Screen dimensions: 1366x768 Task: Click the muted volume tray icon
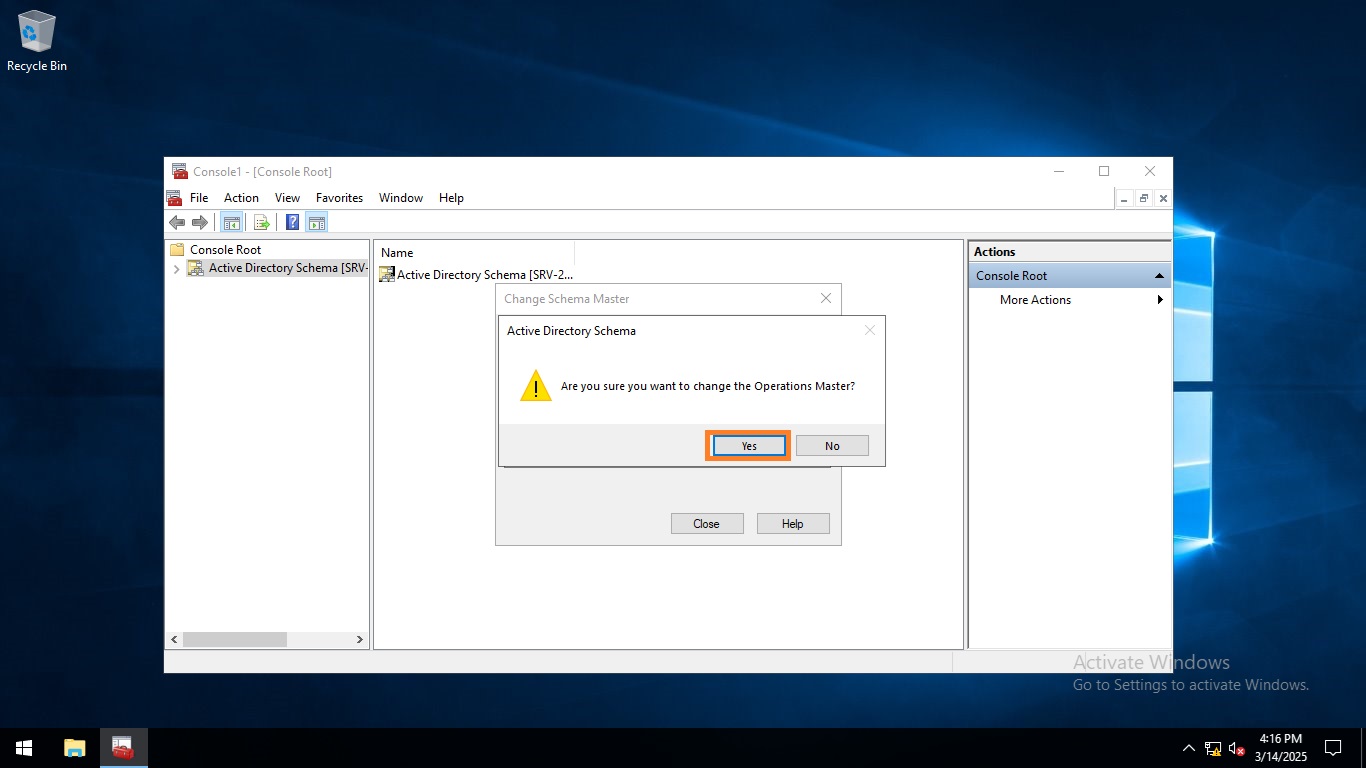[1237, 748]
